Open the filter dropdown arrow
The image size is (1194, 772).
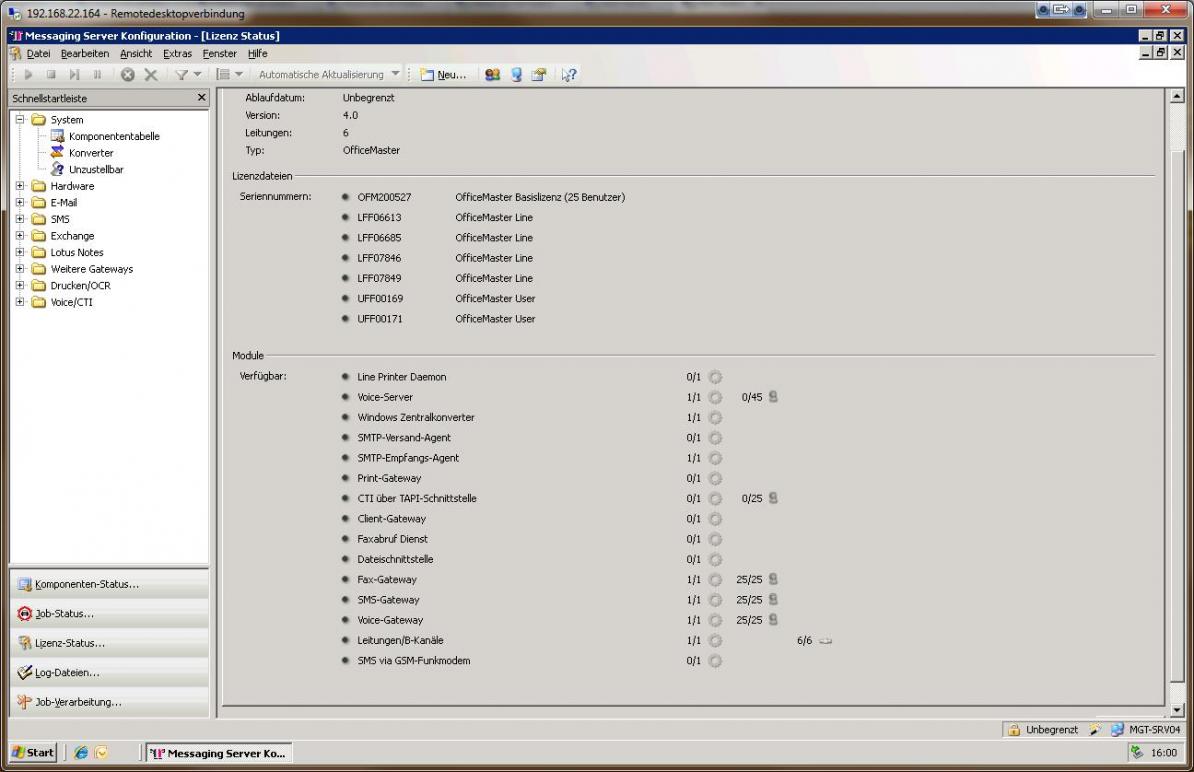tap(197, 74)
